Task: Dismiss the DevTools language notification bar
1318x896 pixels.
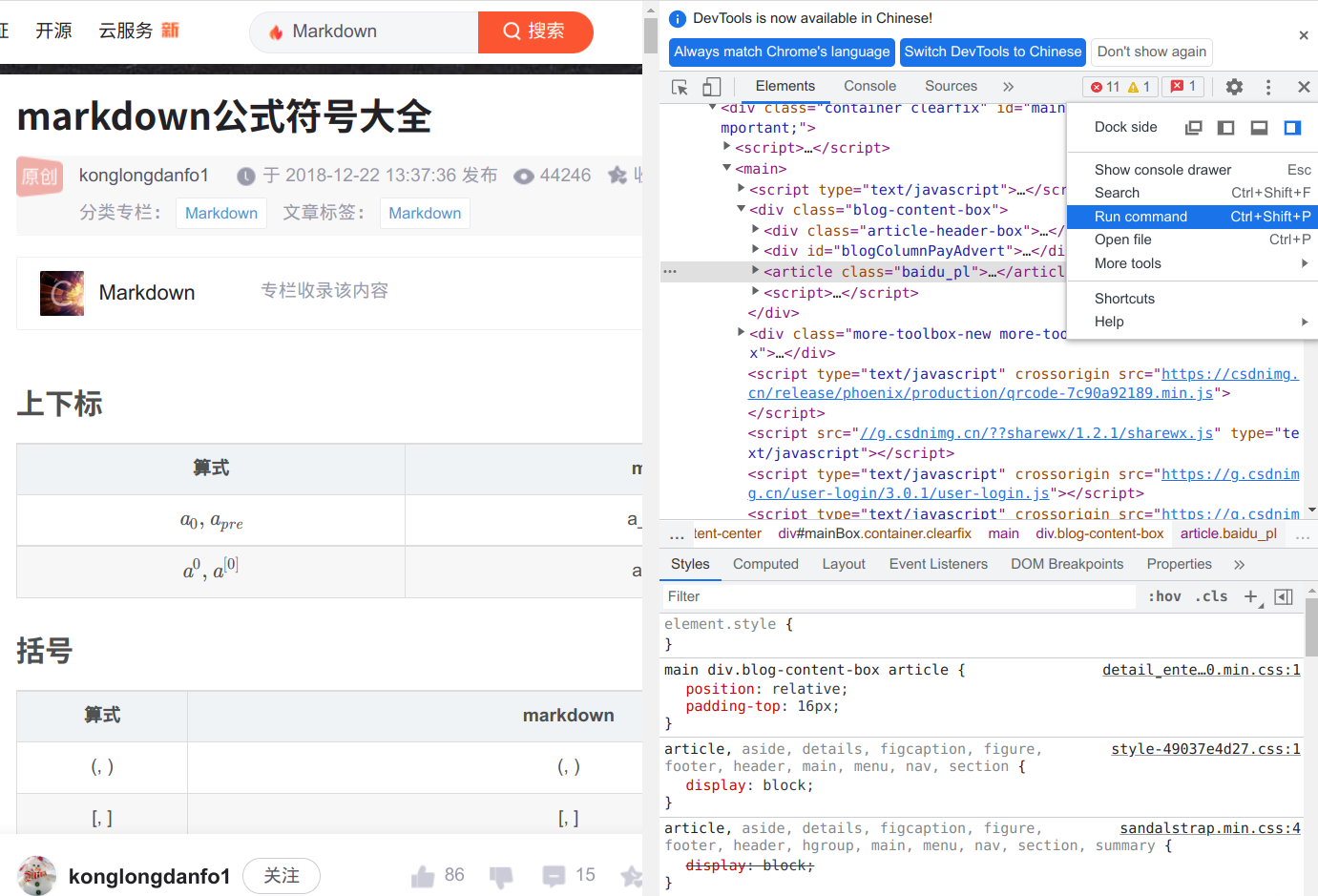Action: pyautogui.click(x=1304, y=35)
